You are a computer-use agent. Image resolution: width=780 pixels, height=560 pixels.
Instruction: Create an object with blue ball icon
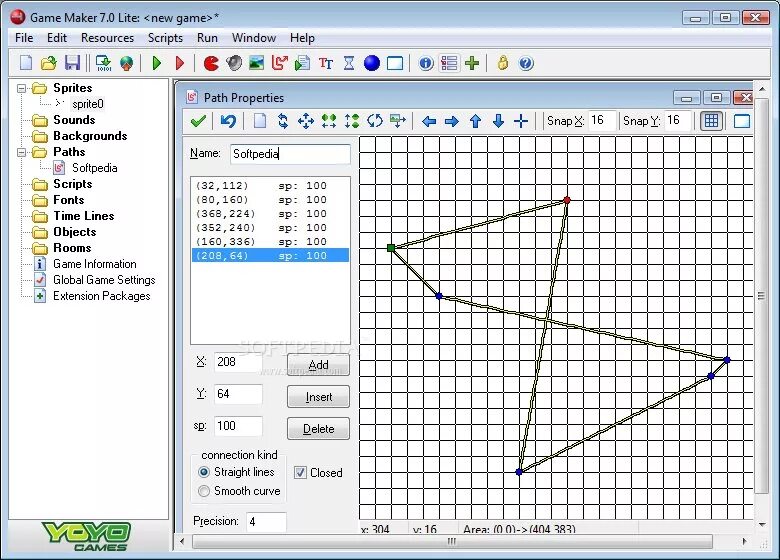(x=372, y=63)
